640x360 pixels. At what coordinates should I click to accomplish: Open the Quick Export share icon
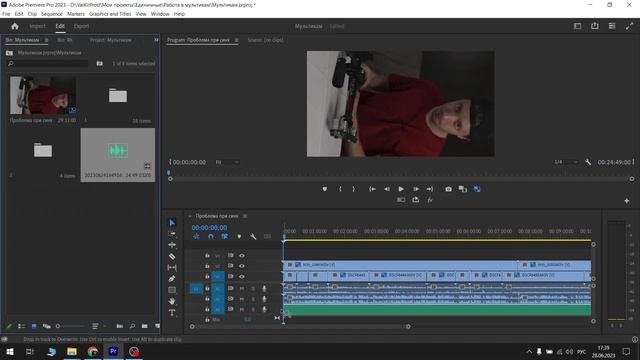tap(595, 26)
